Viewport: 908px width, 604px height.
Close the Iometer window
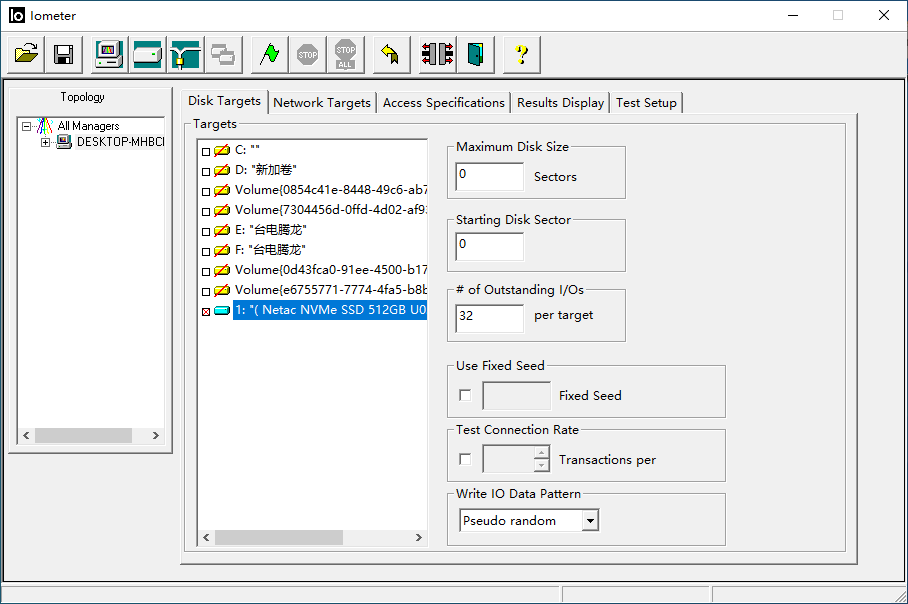pos(884,15)
